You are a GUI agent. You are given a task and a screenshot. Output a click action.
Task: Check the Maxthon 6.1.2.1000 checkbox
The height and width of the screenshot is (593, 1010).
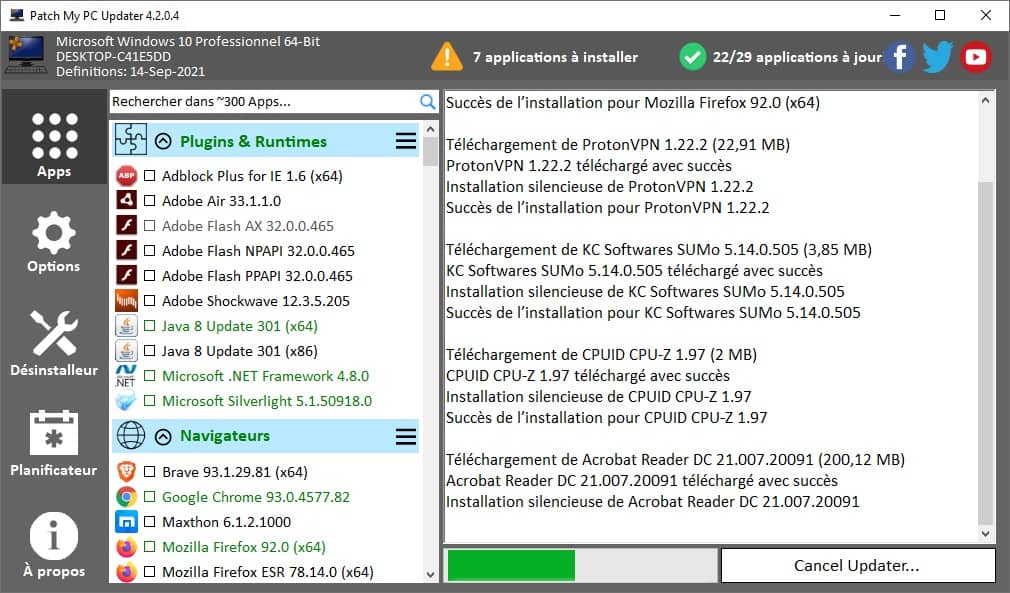coord(149,522)
